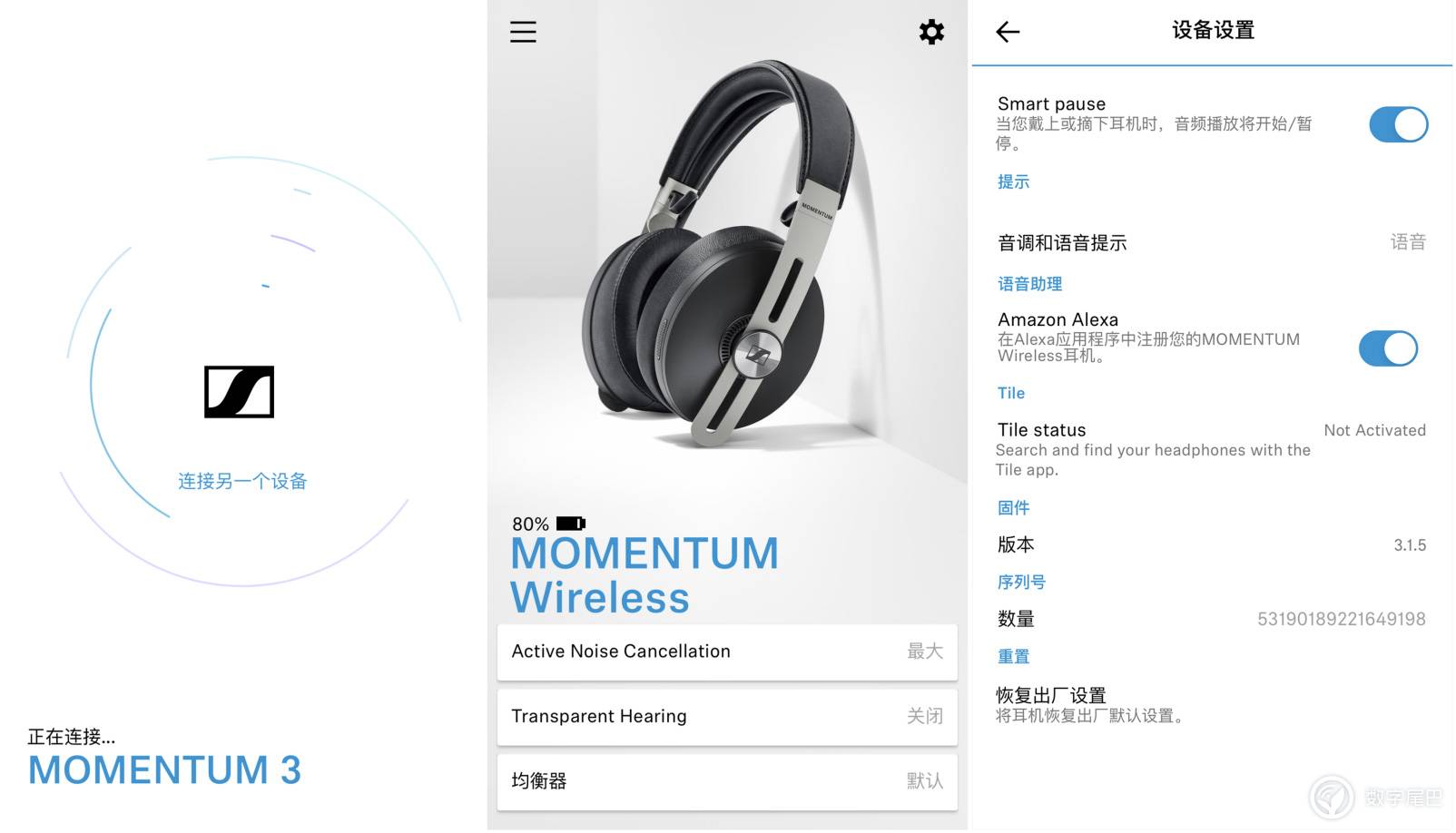The image size is (1456, 833).
Task: Select 音调和语音提示 setting row
Action: pyautogui.click(x=1212, y=242)
